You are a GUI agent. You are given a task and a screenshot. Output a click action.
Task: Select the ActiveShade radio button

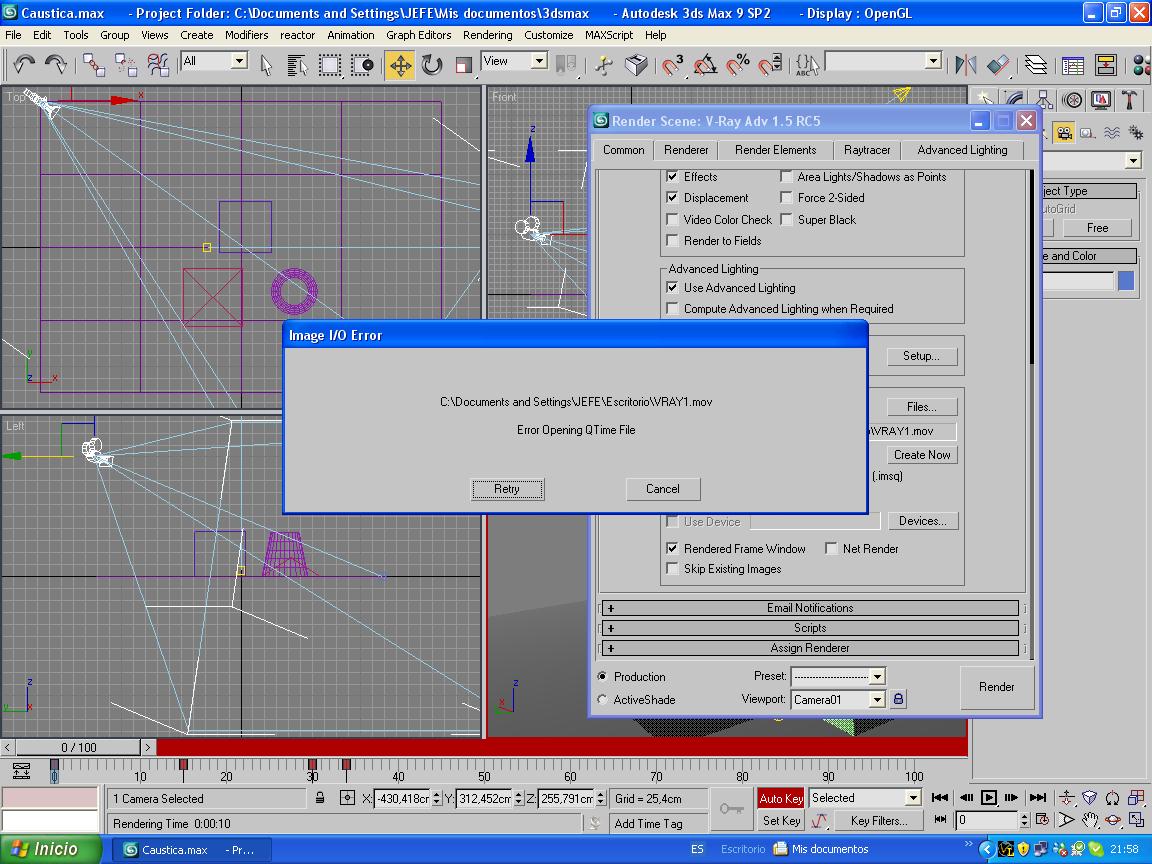pos(602,699)
